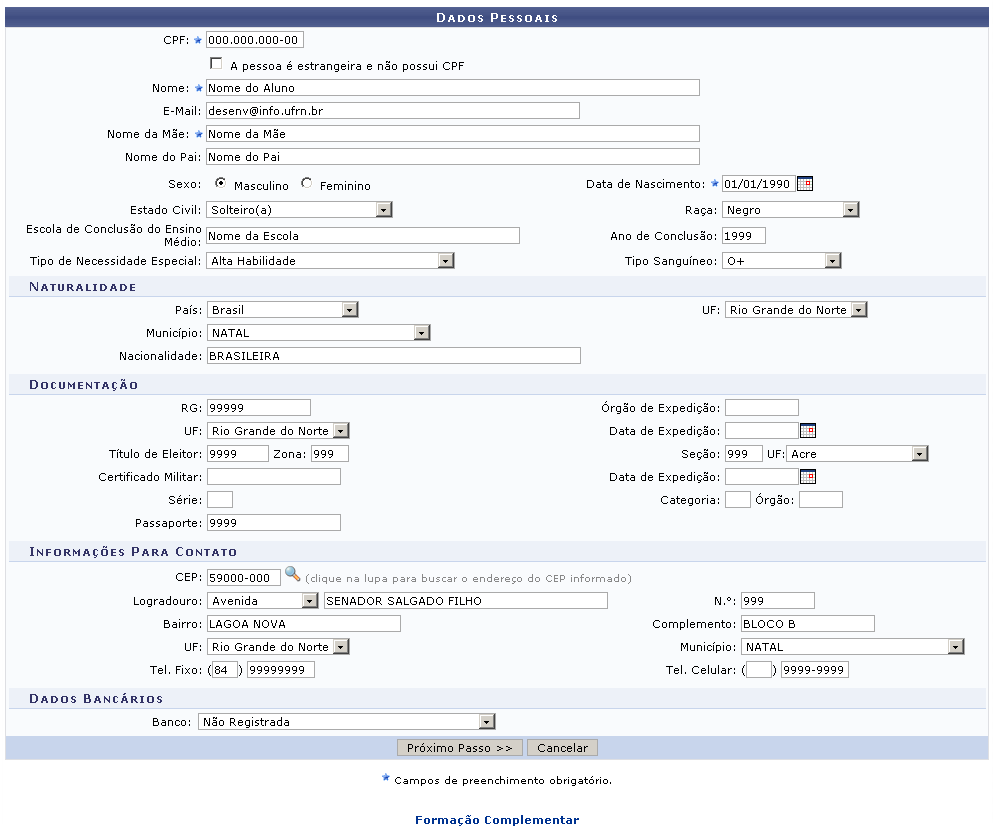994x831 pixels.
Task: Open calendar for RG Data de Expedição
Action: [x=808, y=431]
